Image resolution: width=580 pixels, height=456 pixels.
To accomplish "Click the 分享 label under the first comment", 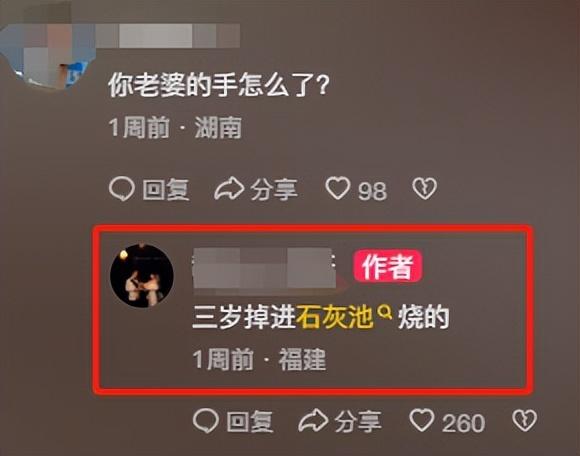I will [x=274, y=190].
